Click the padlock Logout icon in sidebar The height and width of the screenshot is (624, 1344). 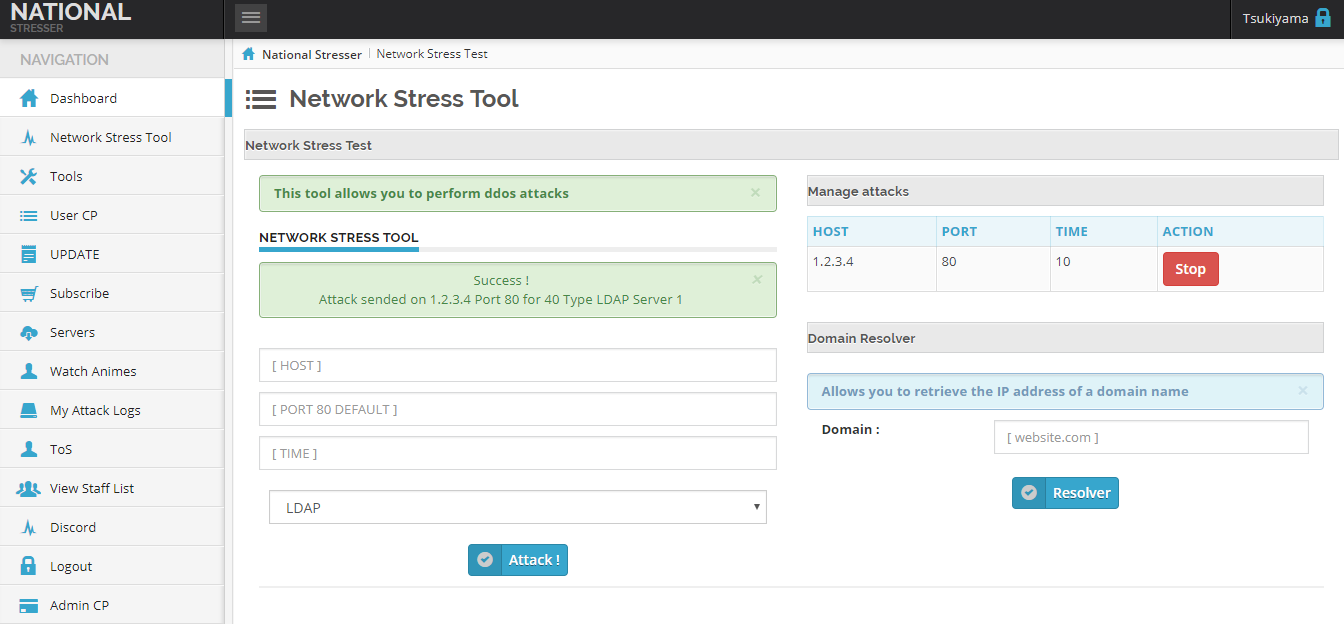click(29, 566)
